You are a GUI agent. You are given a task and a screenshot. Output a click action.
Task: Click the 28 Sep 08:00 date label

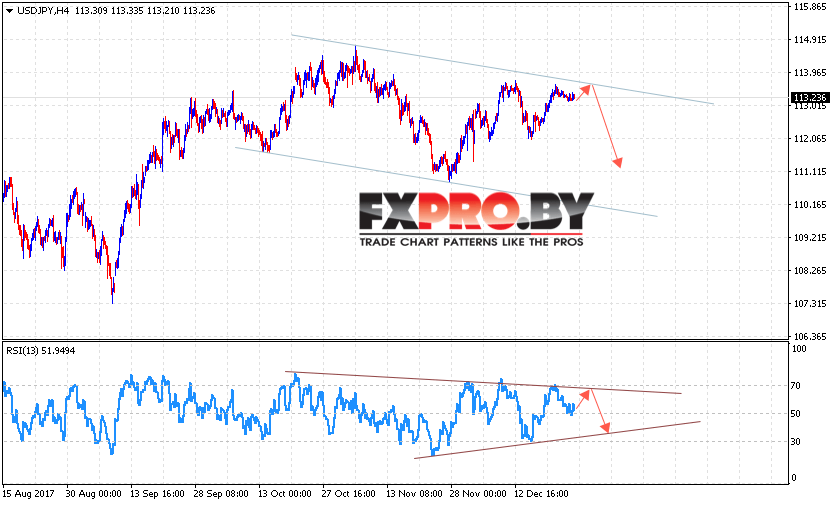tap(220, 493)
